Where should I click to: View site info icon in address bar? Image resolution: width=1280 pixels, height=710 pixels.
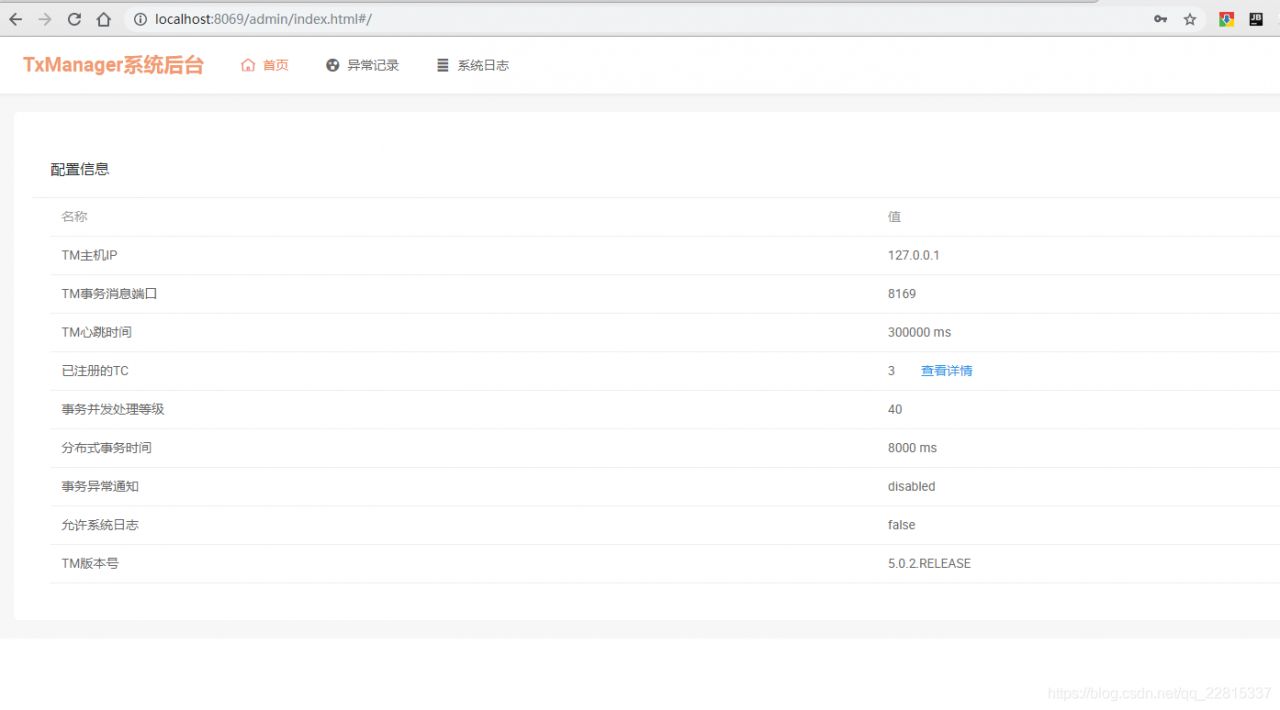click(x=140, y=19)
